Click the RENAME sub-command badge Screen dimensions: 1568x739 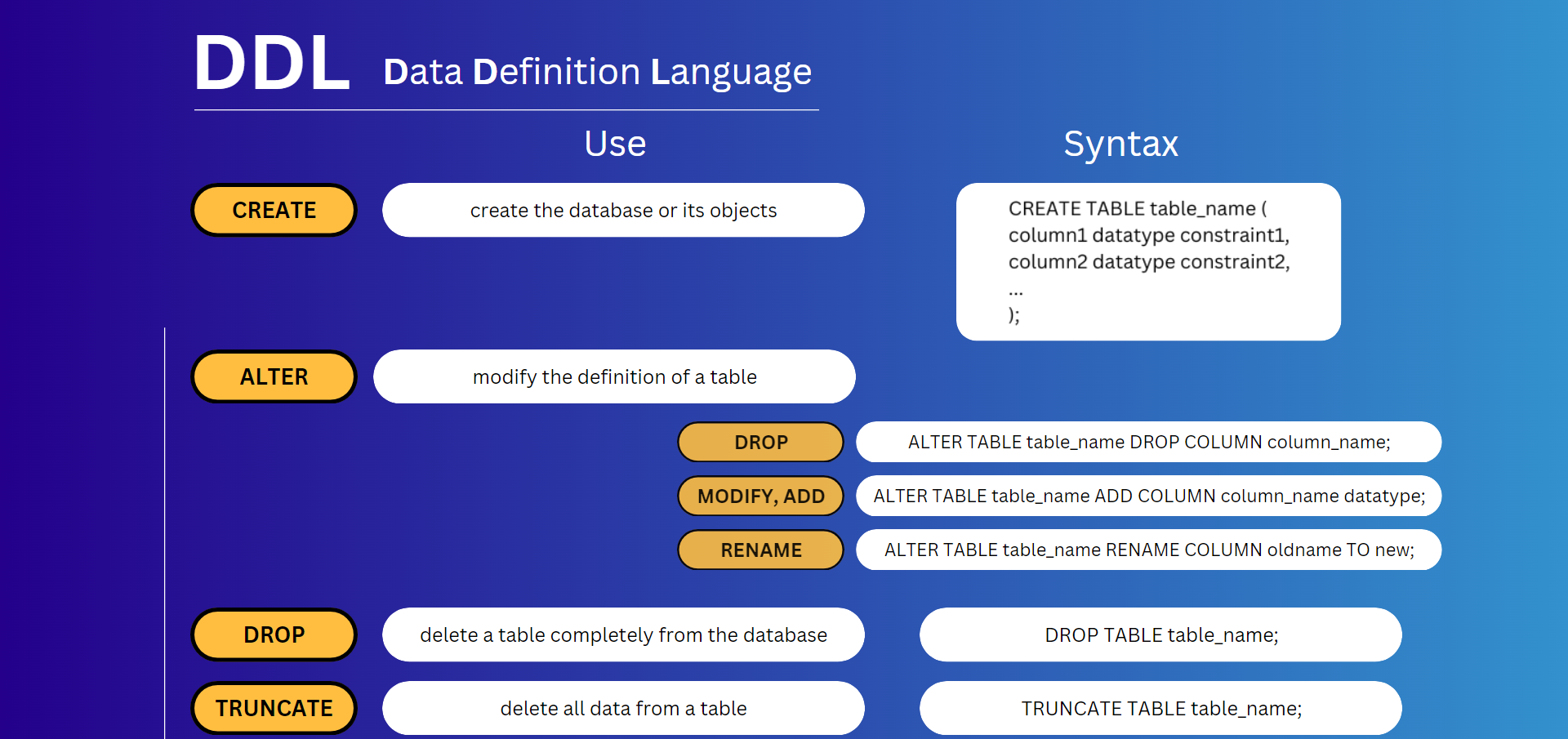pyautogui.click(x=760, y=550)
